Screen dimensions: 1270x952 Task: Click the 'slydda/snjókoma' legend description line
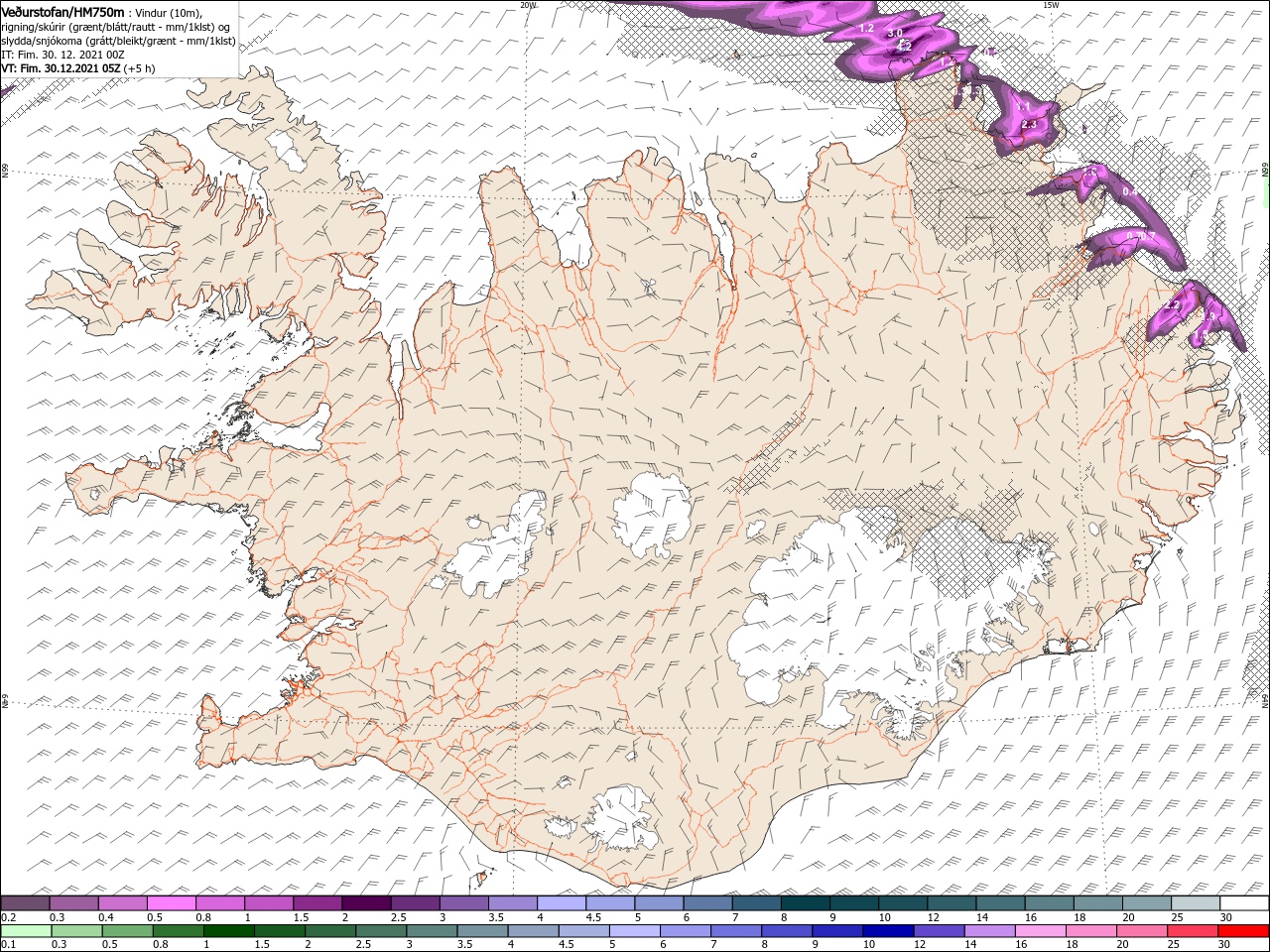click(119, 40)
